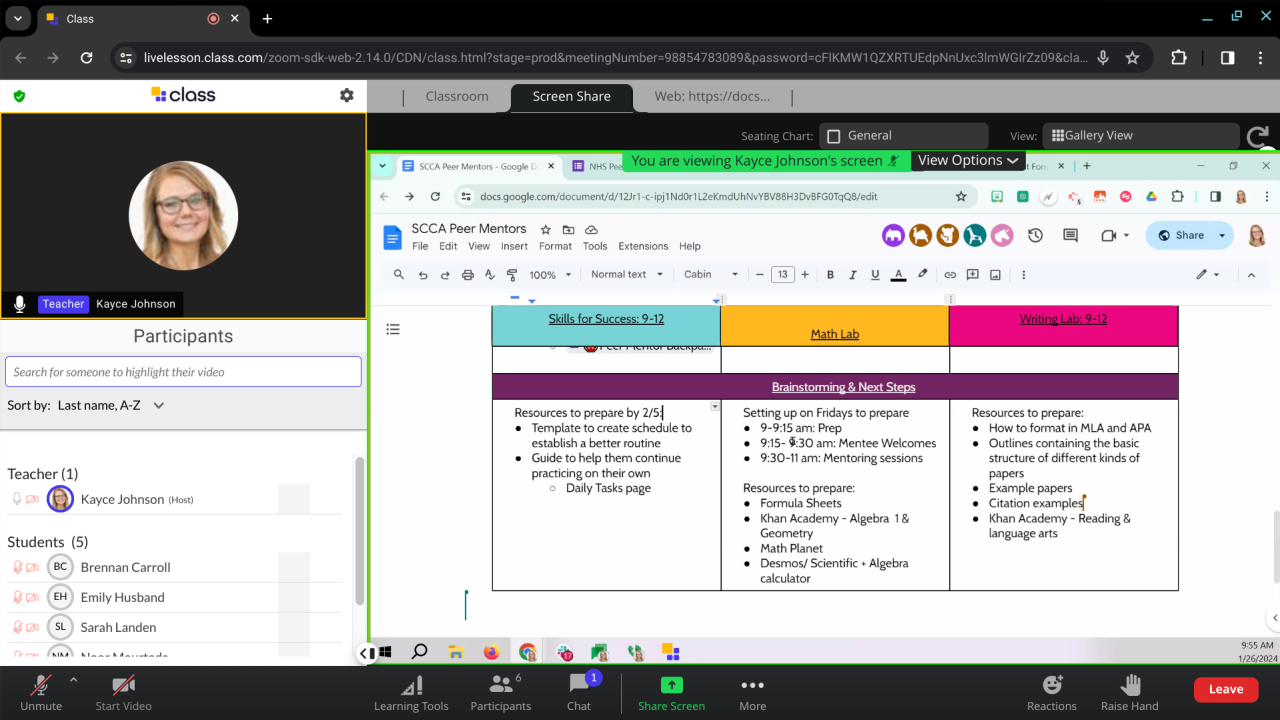Click the participants list scrollbar
Image resolution: width=1280 pixels, height=720 pixels.
tap(360, 531)
